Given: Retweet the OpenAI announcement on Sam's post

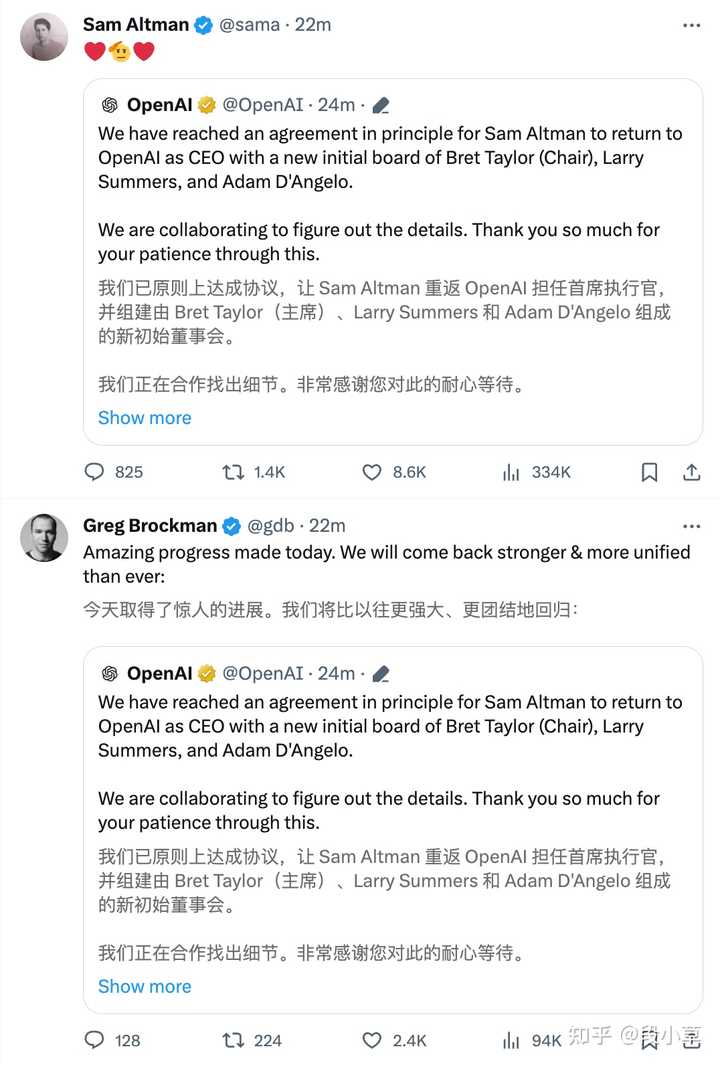Looking at the screenshot, I should [x=232, y=471].
